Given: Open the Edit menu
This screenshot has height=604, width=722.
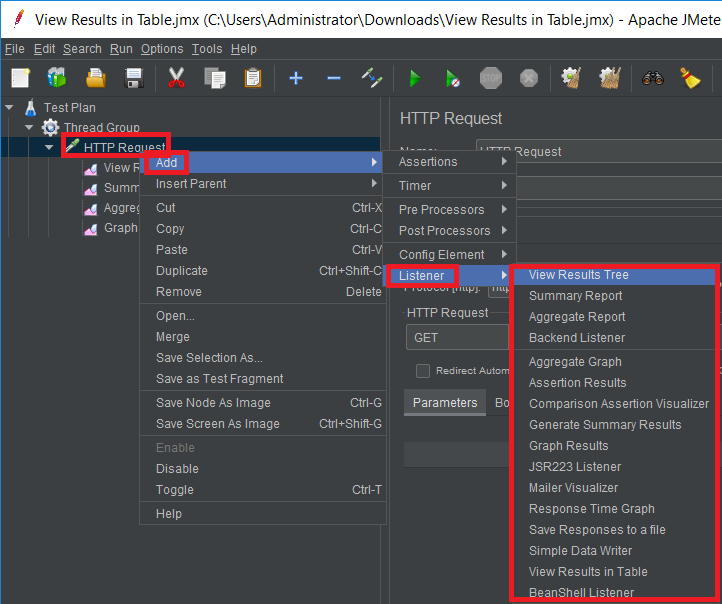Looking at the screenshot, I should tap(45, 49).
